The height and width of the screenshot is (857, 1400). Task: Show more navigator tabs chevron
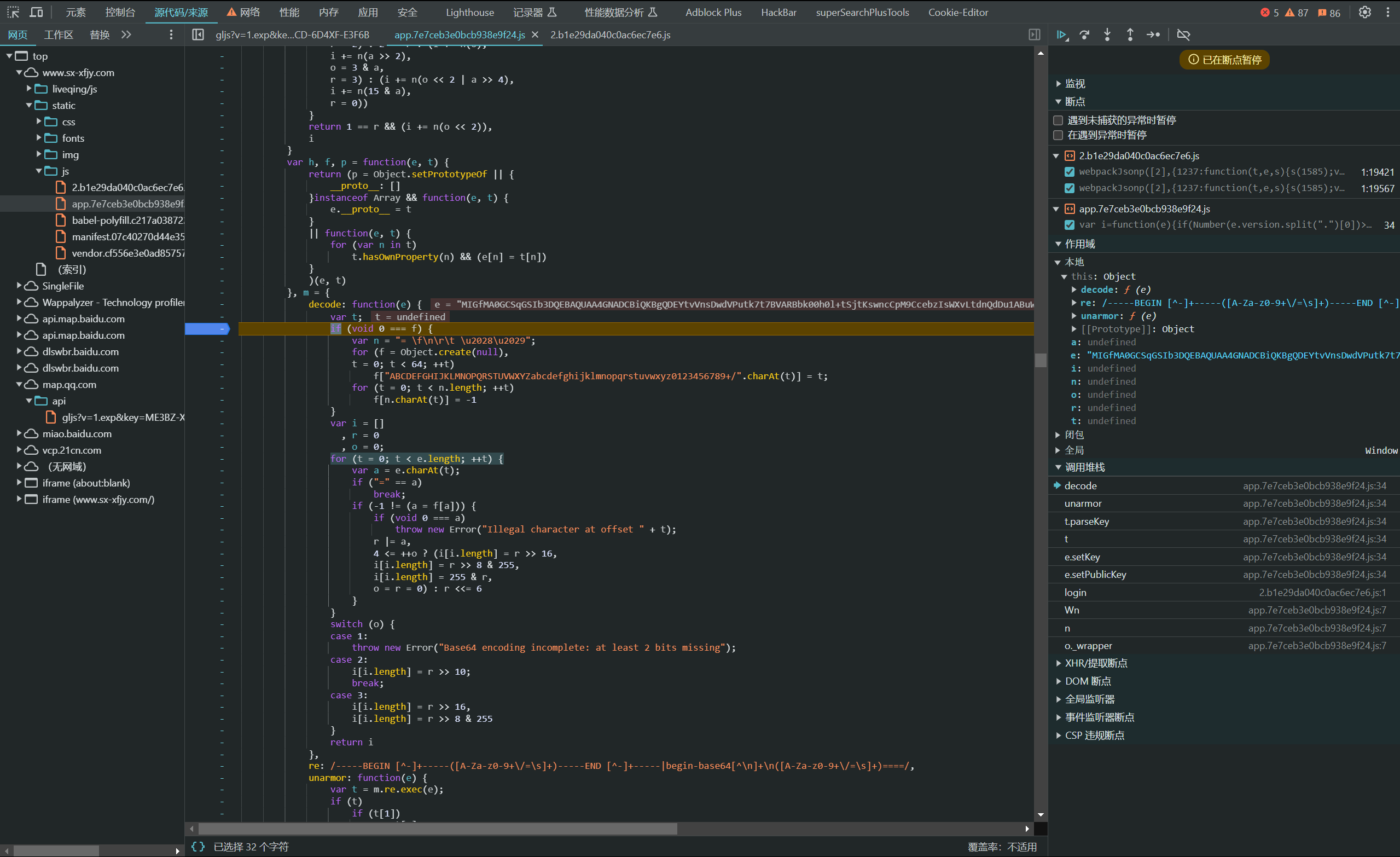126,34
